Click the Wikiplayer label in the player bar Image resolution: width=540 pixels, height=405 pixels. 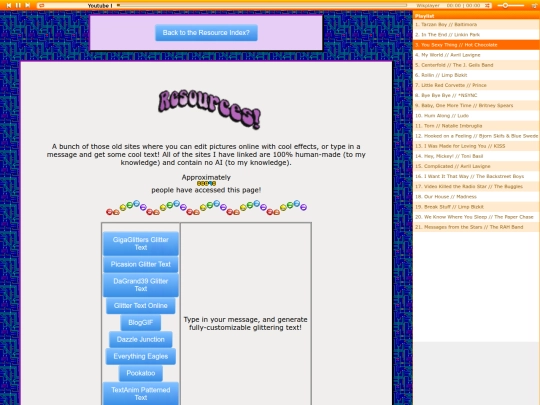428,6
